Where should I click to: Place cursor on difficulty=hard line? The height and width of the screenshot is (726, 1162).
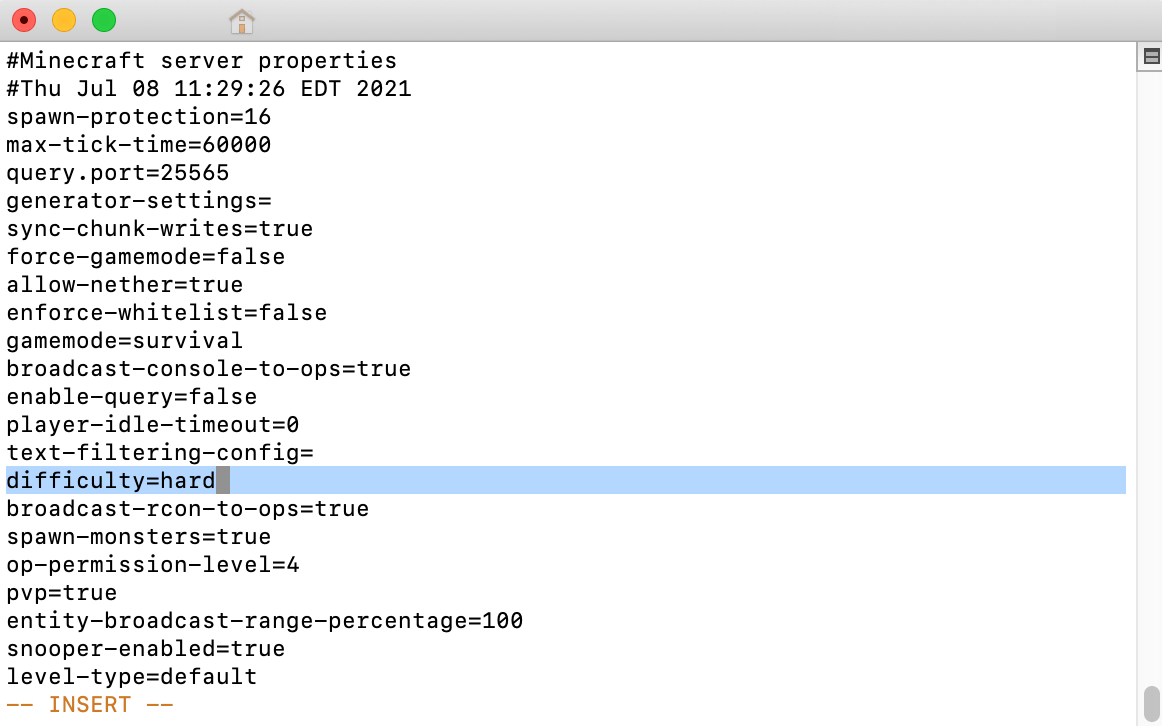(111, 481)
